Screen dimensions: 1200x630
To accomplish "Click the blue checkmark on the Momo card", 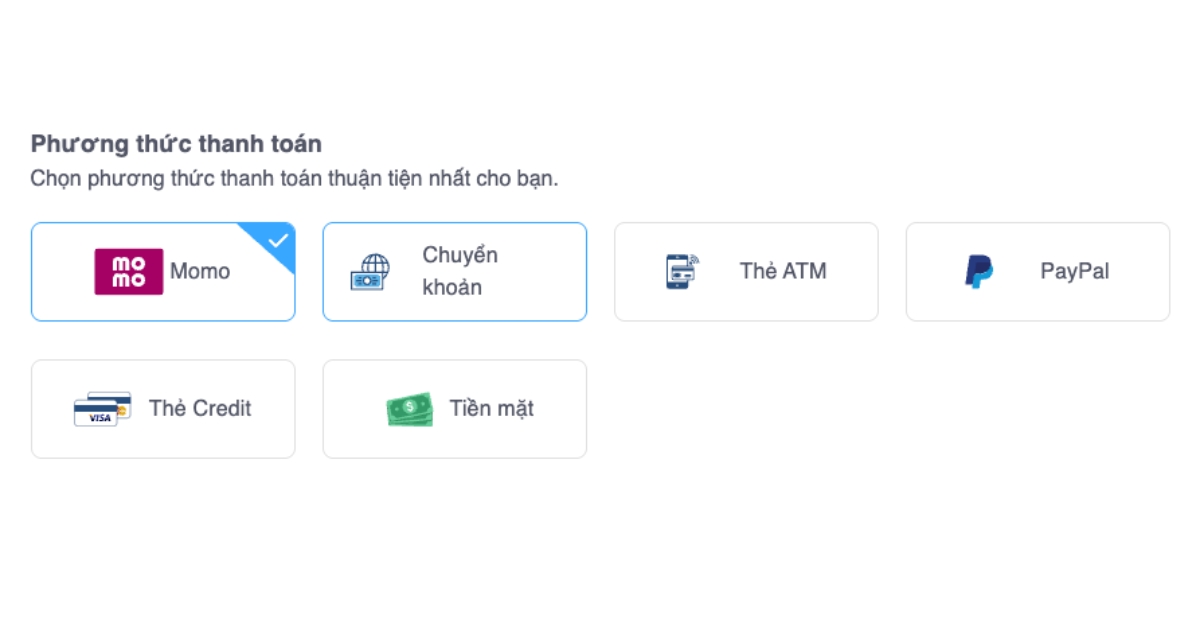I will (x=280, y=240).
